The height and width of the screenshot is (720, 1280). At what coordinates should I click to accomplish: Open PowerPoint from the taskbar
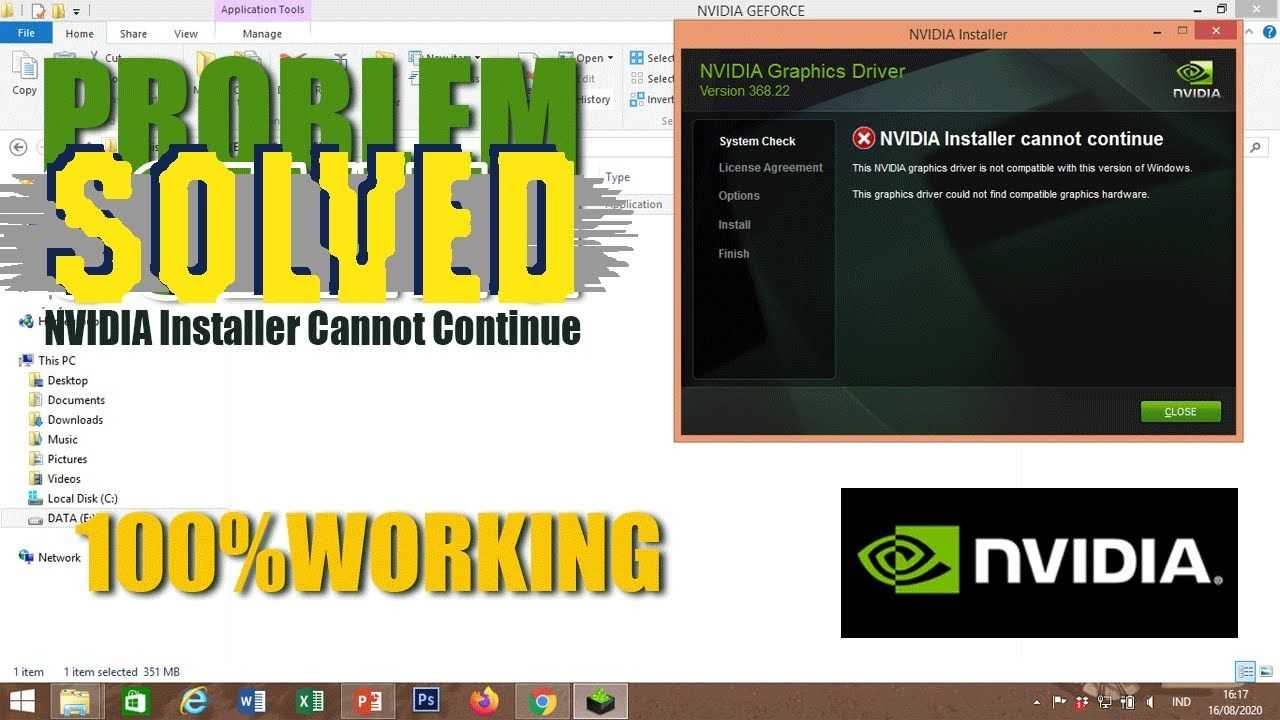[x=368, y=702]
